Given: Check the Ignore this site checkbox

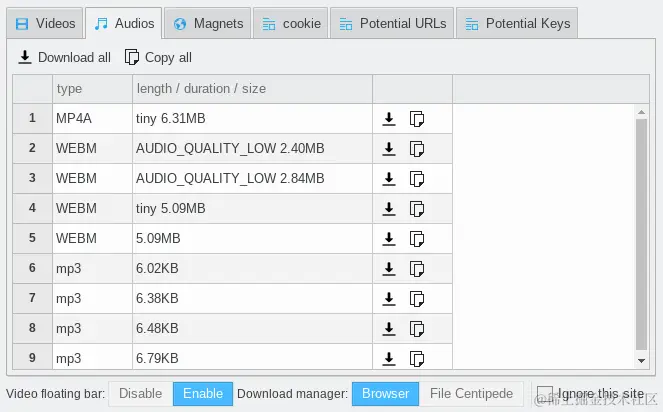Looking at the screenshot, I should 544,394.
